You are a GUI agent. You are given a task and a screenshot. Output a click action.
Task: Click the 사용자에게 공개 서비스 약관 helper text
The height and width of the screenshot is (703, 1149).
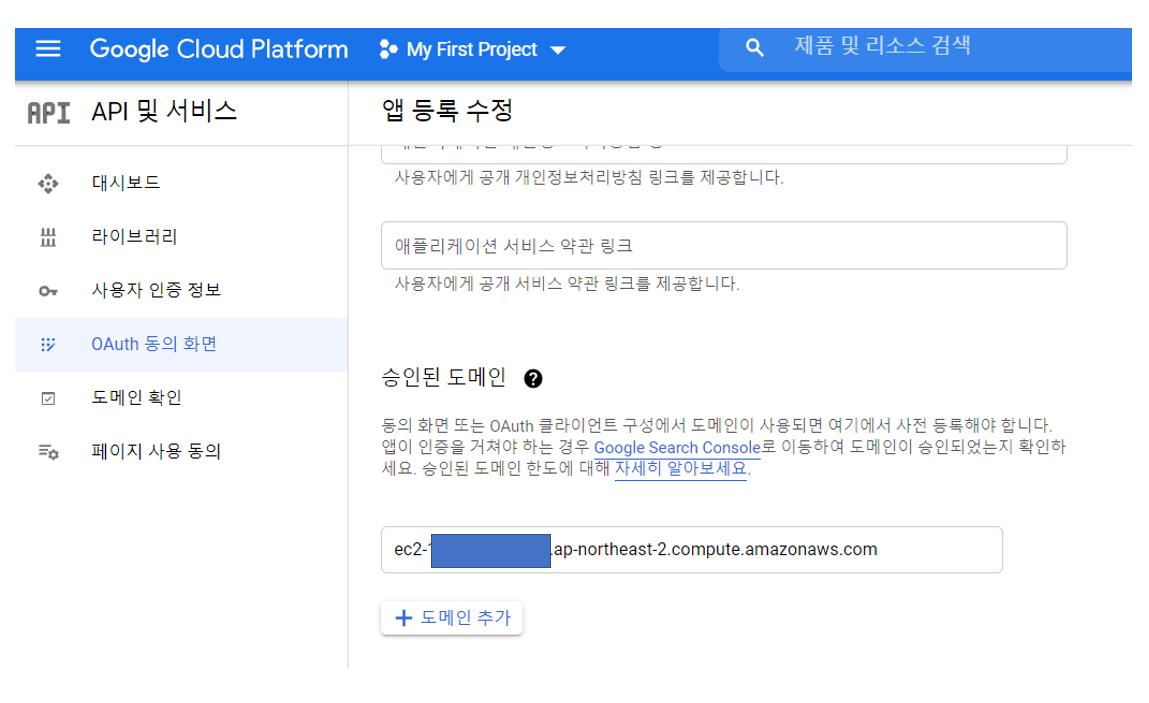tap(567, 284)
